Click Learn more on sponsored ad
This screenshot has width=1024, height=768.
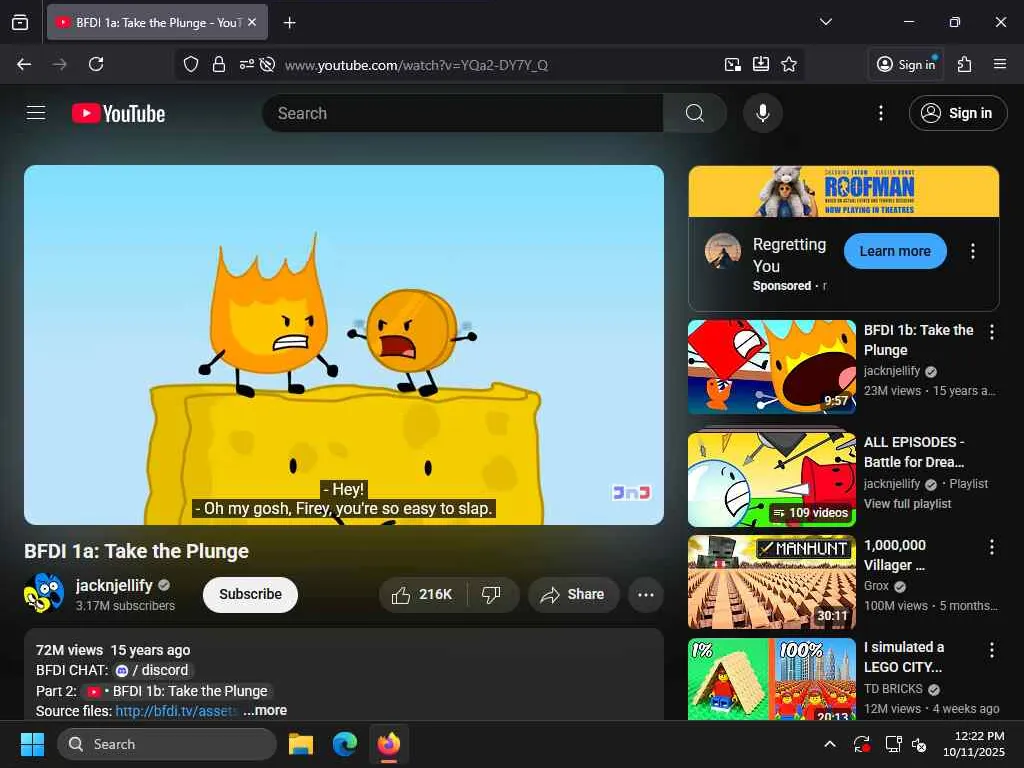(895, 251)
